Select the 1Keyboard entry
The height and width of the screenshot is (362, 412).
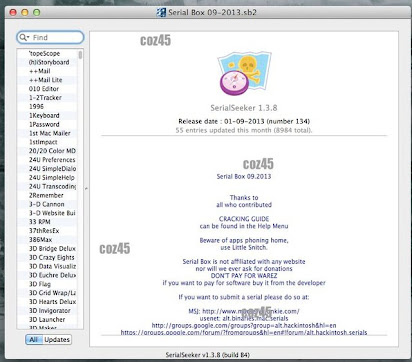47,115
